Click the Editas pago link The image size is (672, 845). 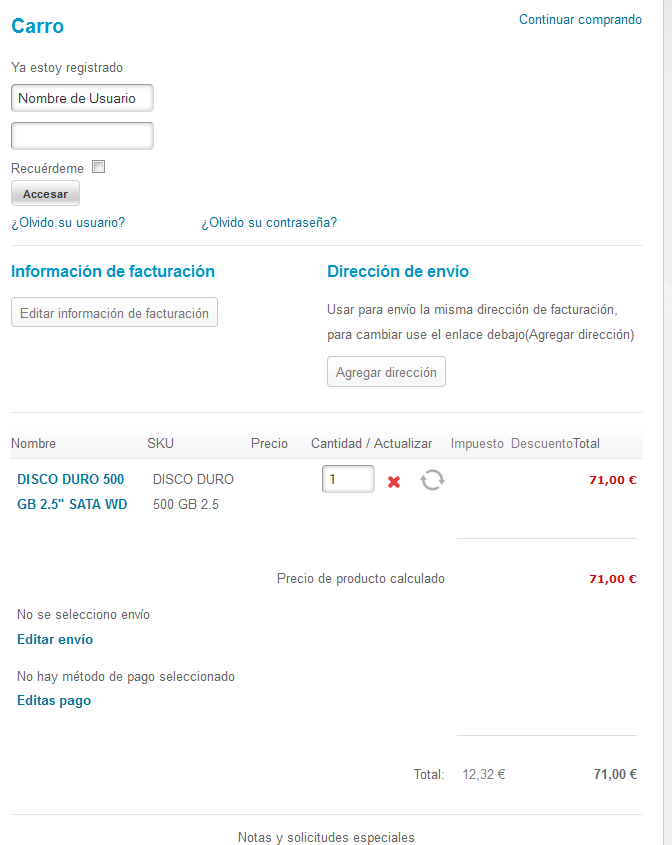coord(54,701)
